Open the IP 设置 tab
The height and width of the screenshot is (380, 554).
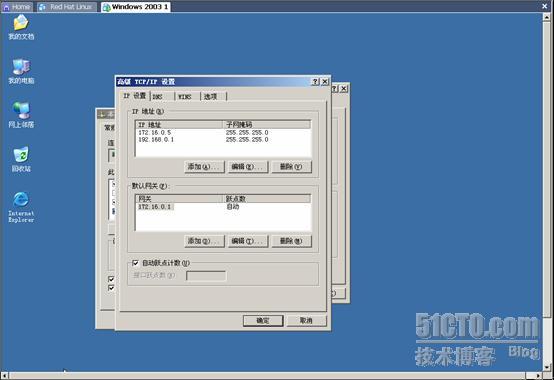[x=134, y=96]
